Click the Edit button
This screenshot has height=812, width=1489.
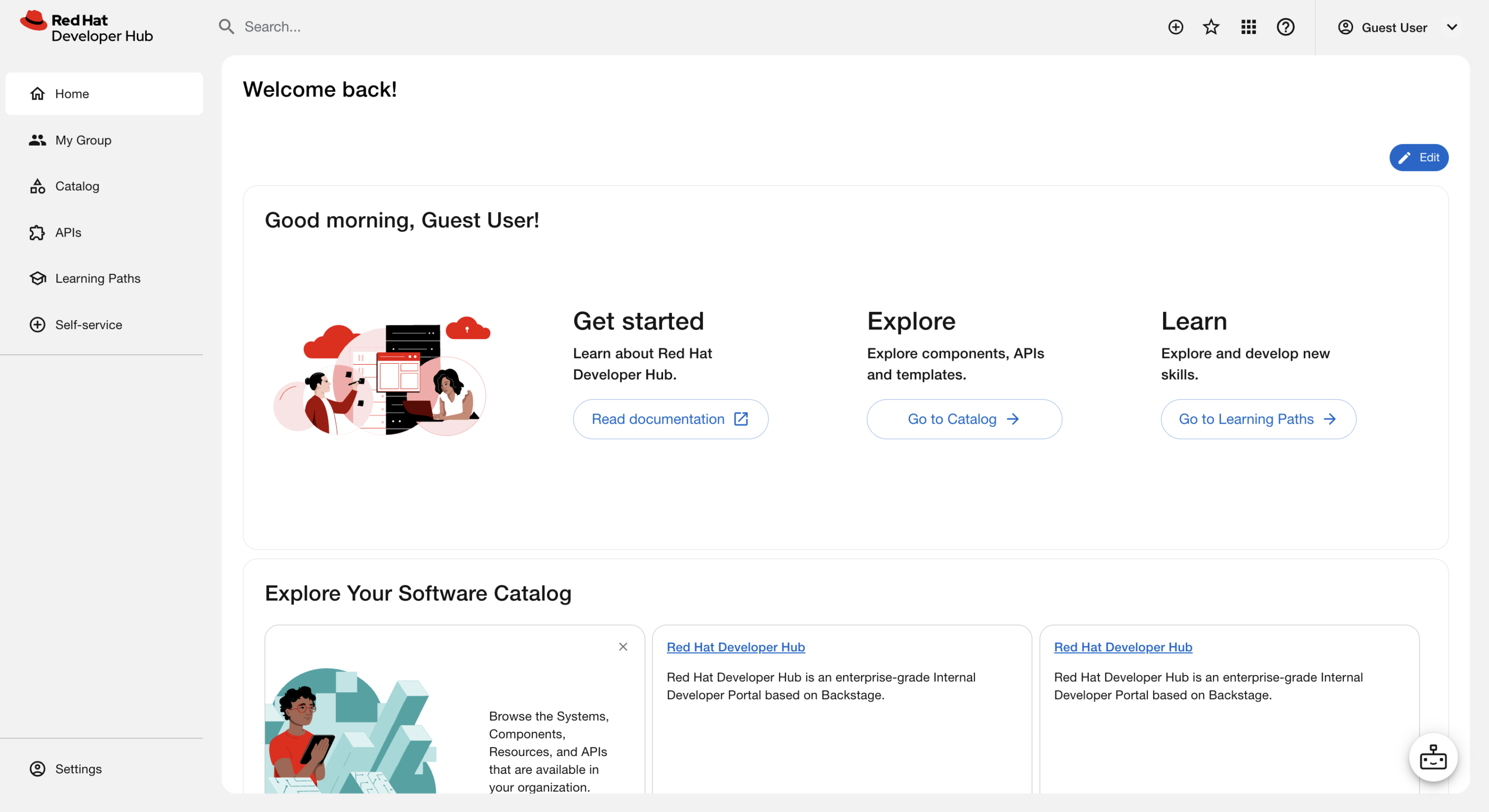[x=1419, y=157]
